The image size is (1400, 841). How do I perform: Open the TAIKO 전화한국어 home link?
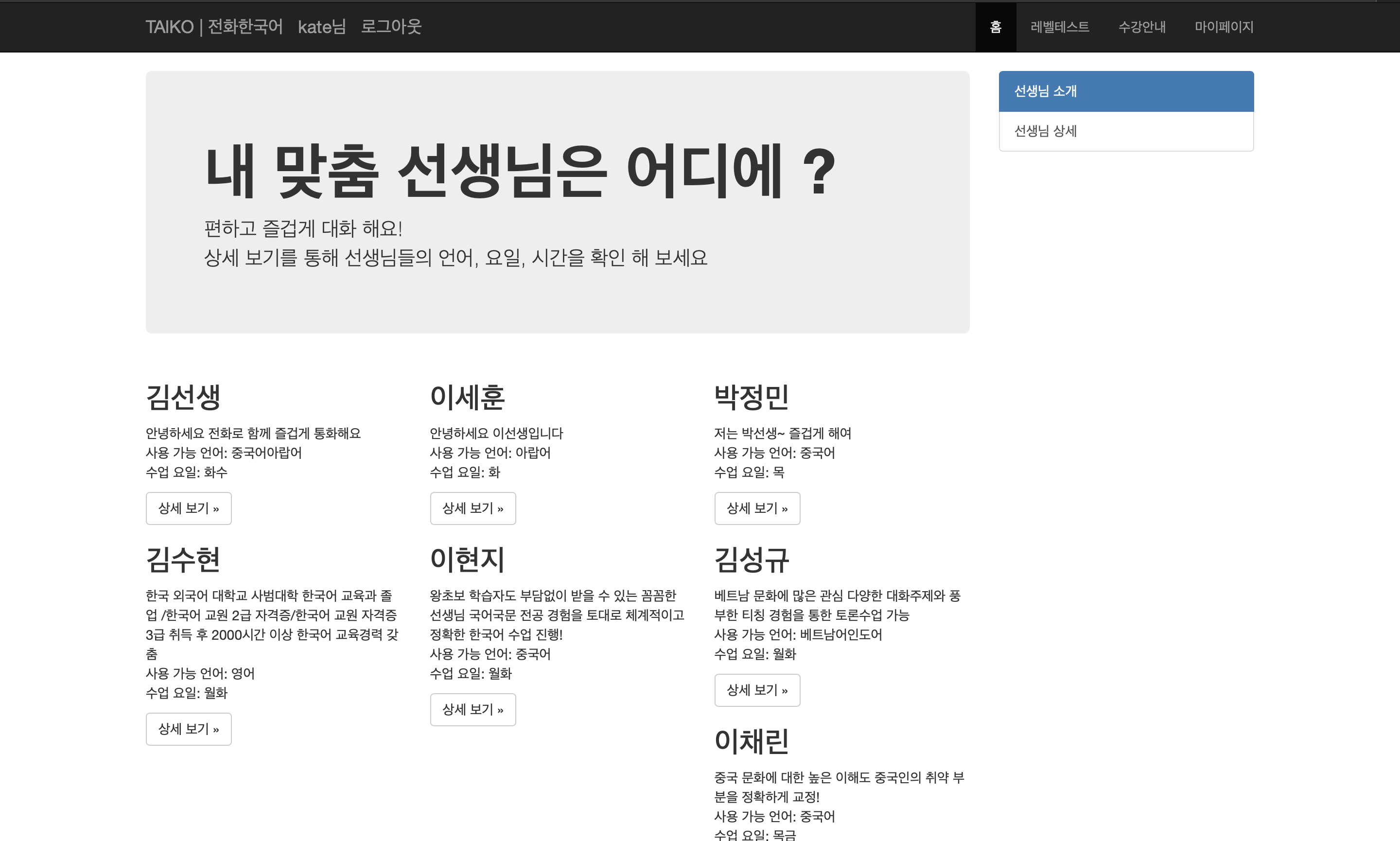click(214, 27)
